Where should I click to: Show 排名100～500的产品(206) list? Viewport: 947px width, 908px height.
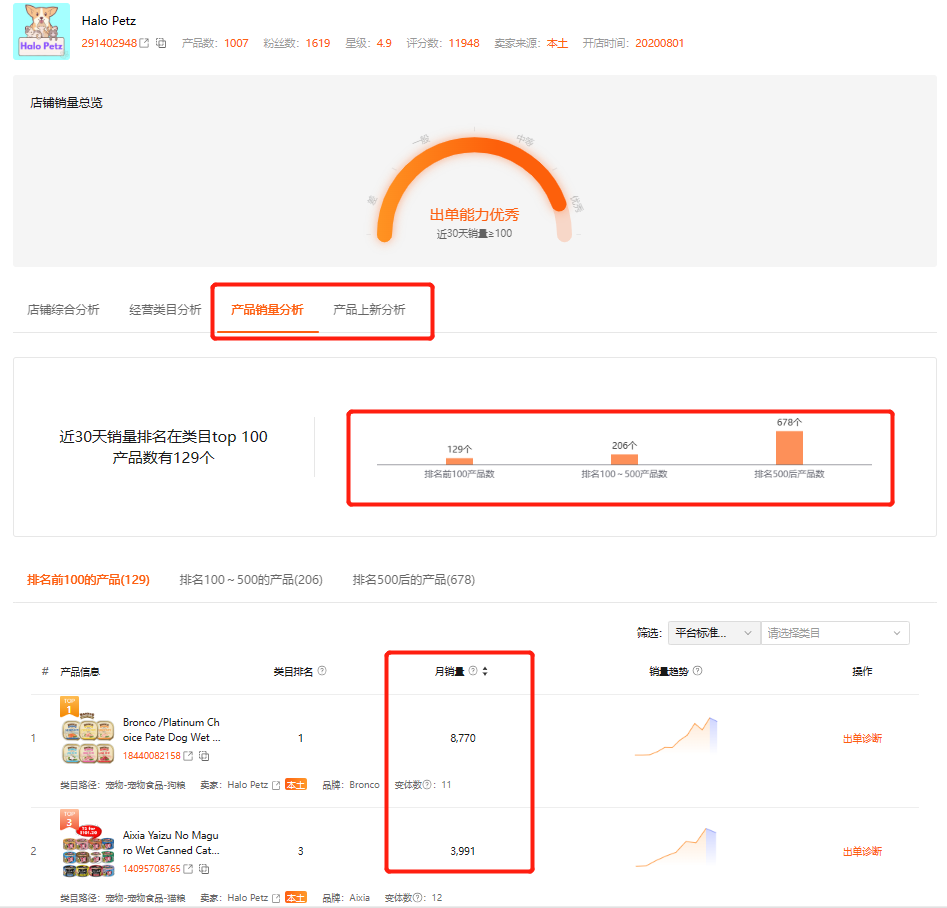click(251, 579)
